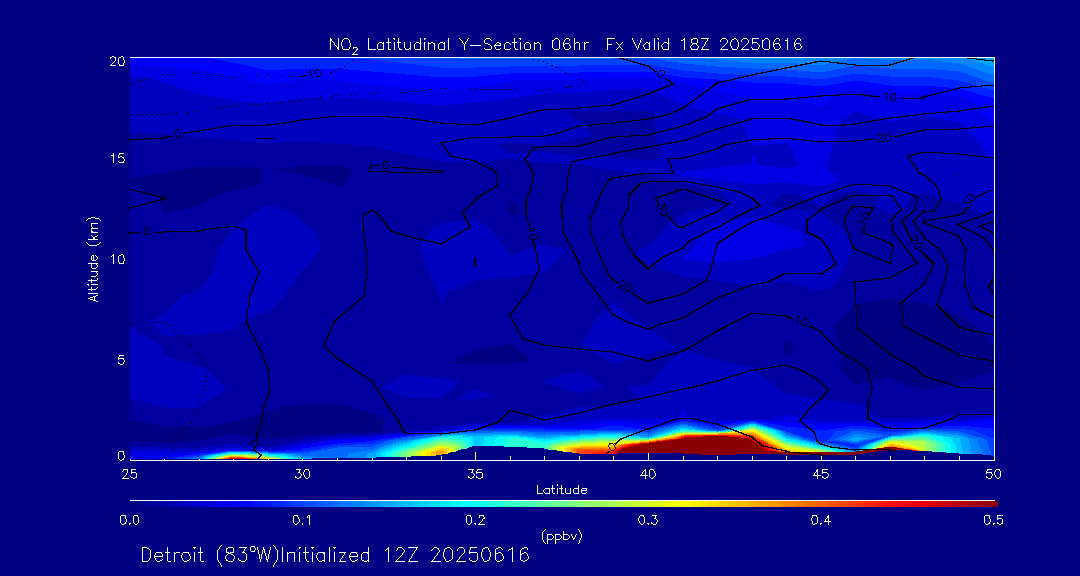Screen dimensions: 1080x576
Task: Click the altitude tick label 0
Action: point(121,455)
